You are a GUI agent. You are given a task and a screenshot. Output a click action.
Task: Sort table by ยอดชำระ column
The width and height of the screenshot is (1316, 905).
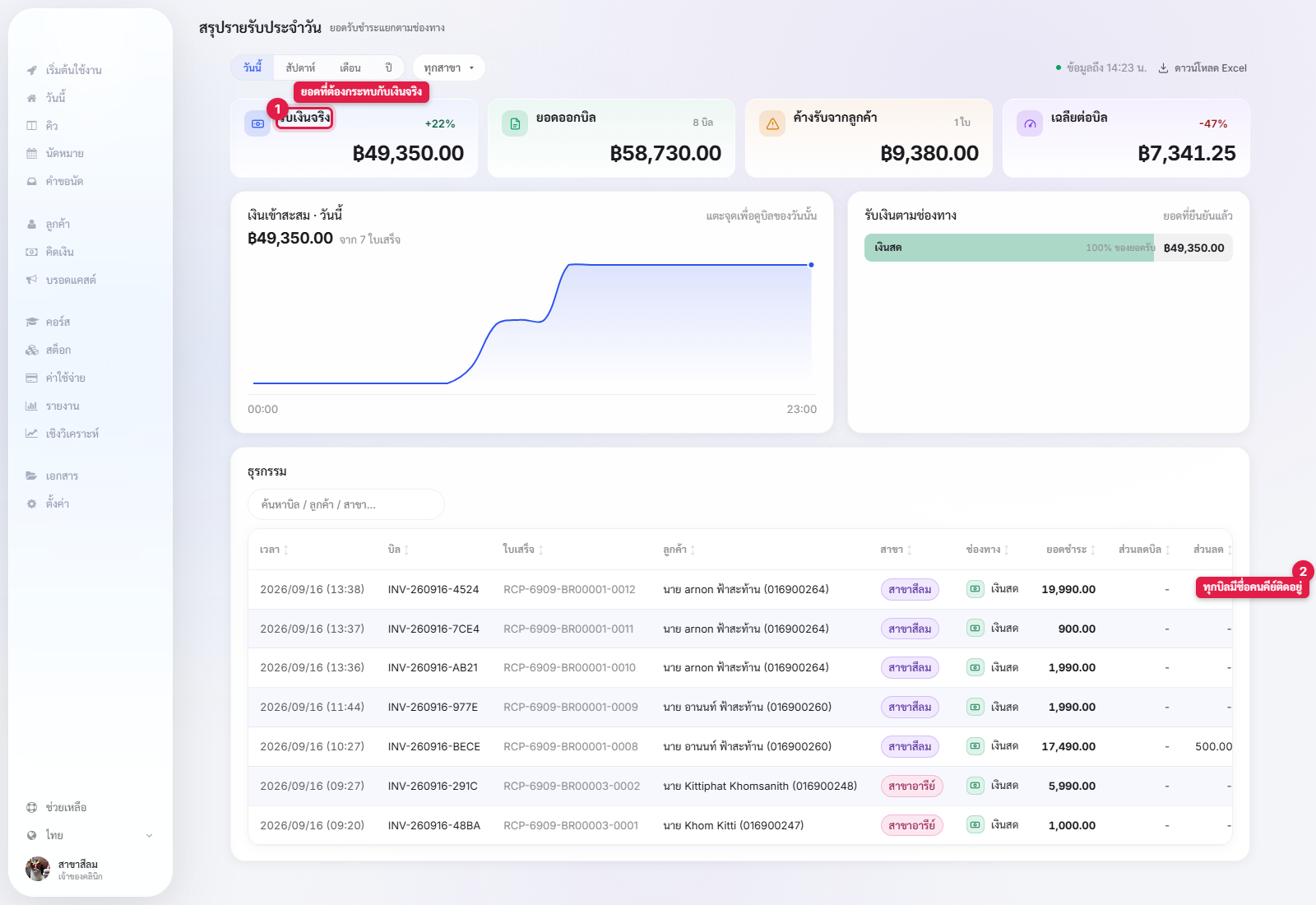pyautogui.click(x=1070, y=550)
